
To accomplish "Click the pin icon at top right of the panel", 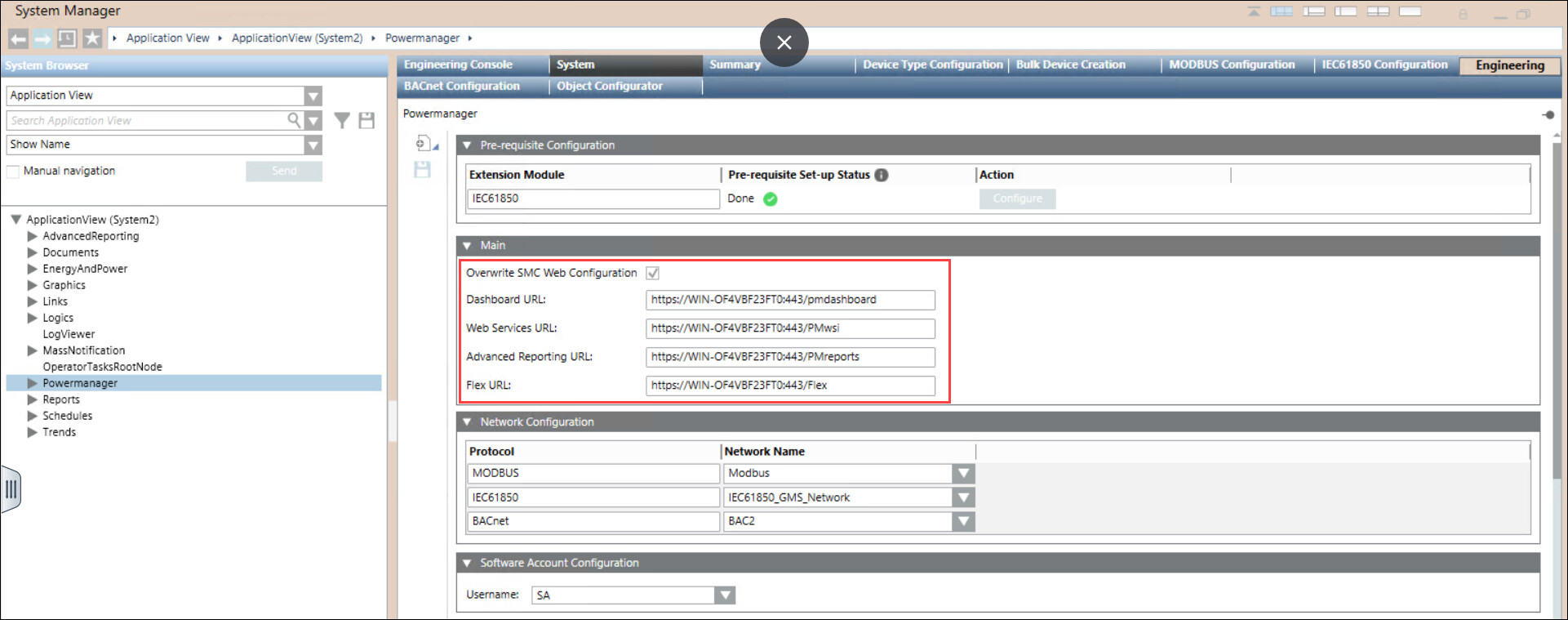I will pyautogui.click(x=1548, y=114).
